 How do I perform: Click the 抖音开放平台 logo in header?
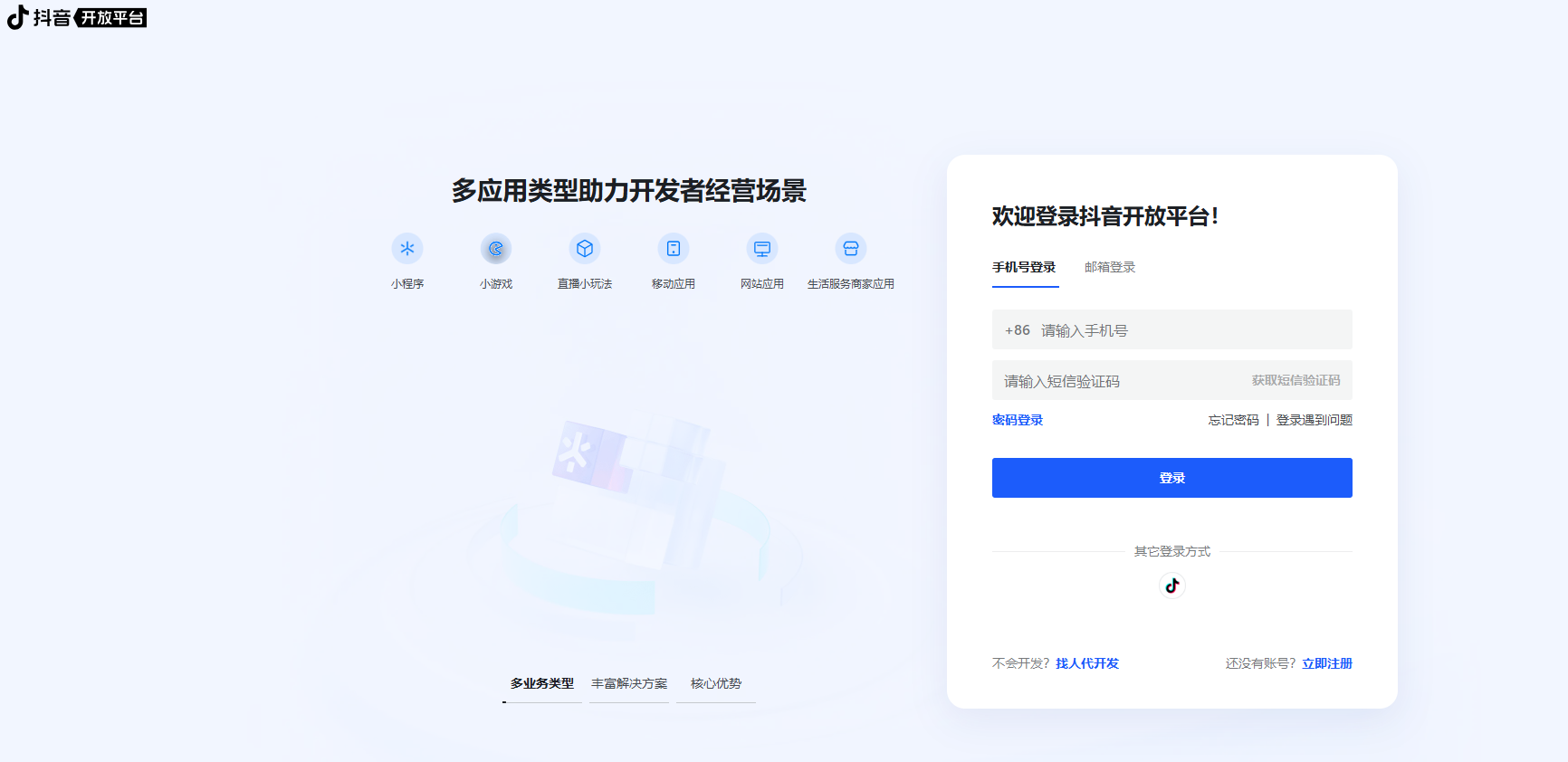pyautogui.click(x=78, y=18)
